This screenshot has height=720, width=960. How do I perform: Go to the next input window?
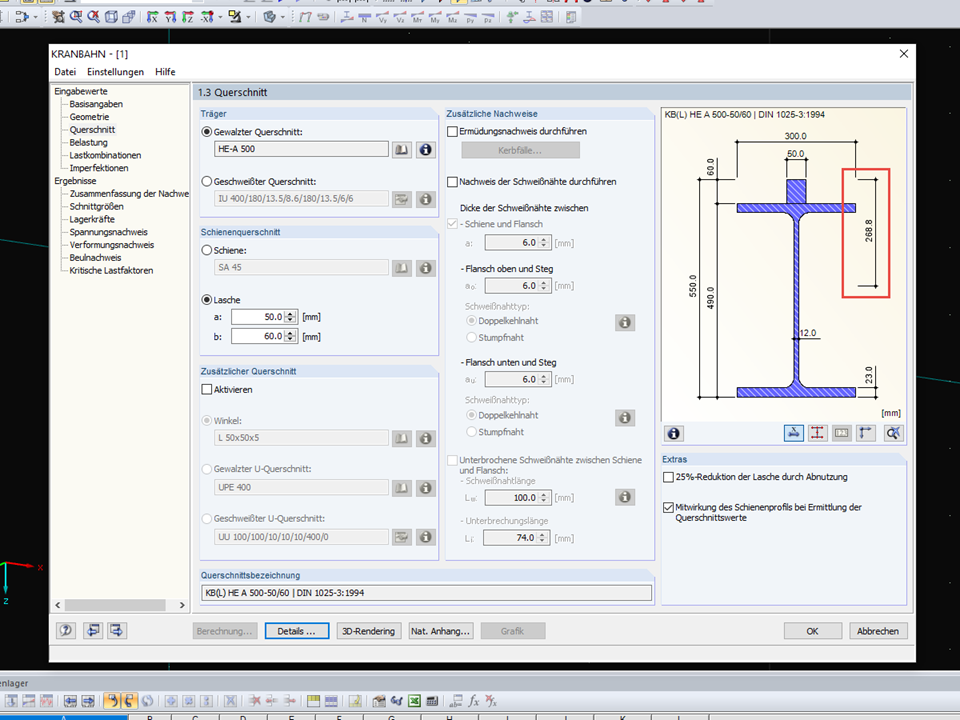[x=118, y=631]
